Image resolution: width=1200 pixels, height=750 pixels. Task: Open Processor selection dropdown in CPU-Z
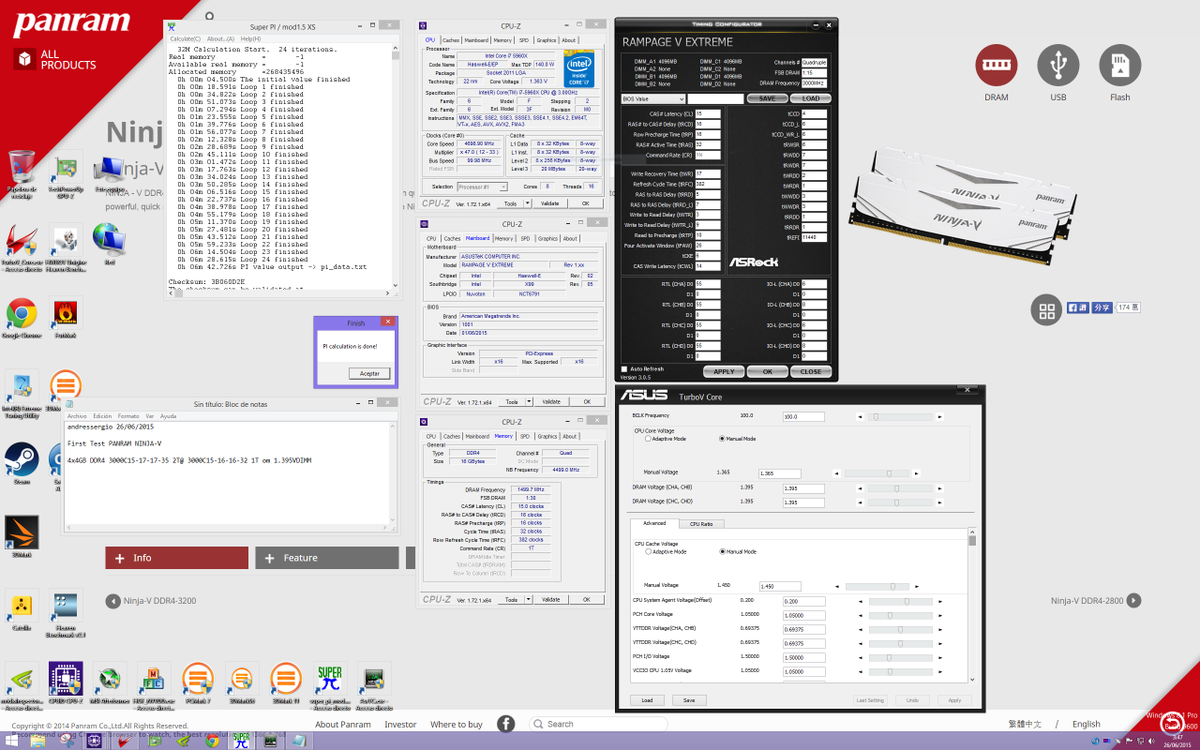click(482, 186)
